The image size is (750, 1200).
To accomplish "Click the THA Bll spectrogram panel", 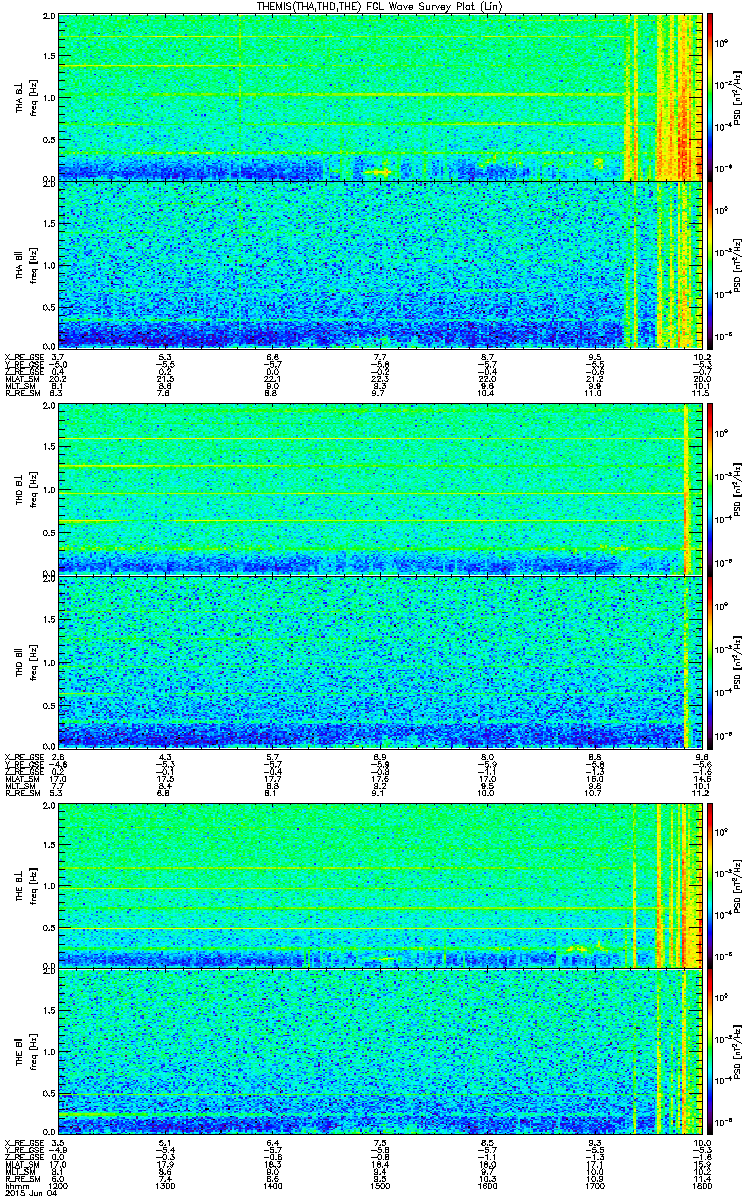I will [381, 265].
